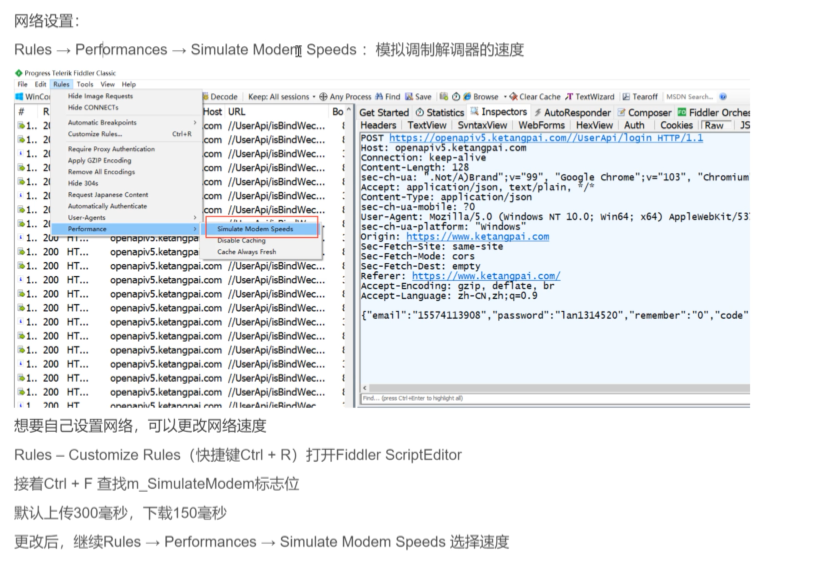Click the MSDN Search input box

[689, 96]
